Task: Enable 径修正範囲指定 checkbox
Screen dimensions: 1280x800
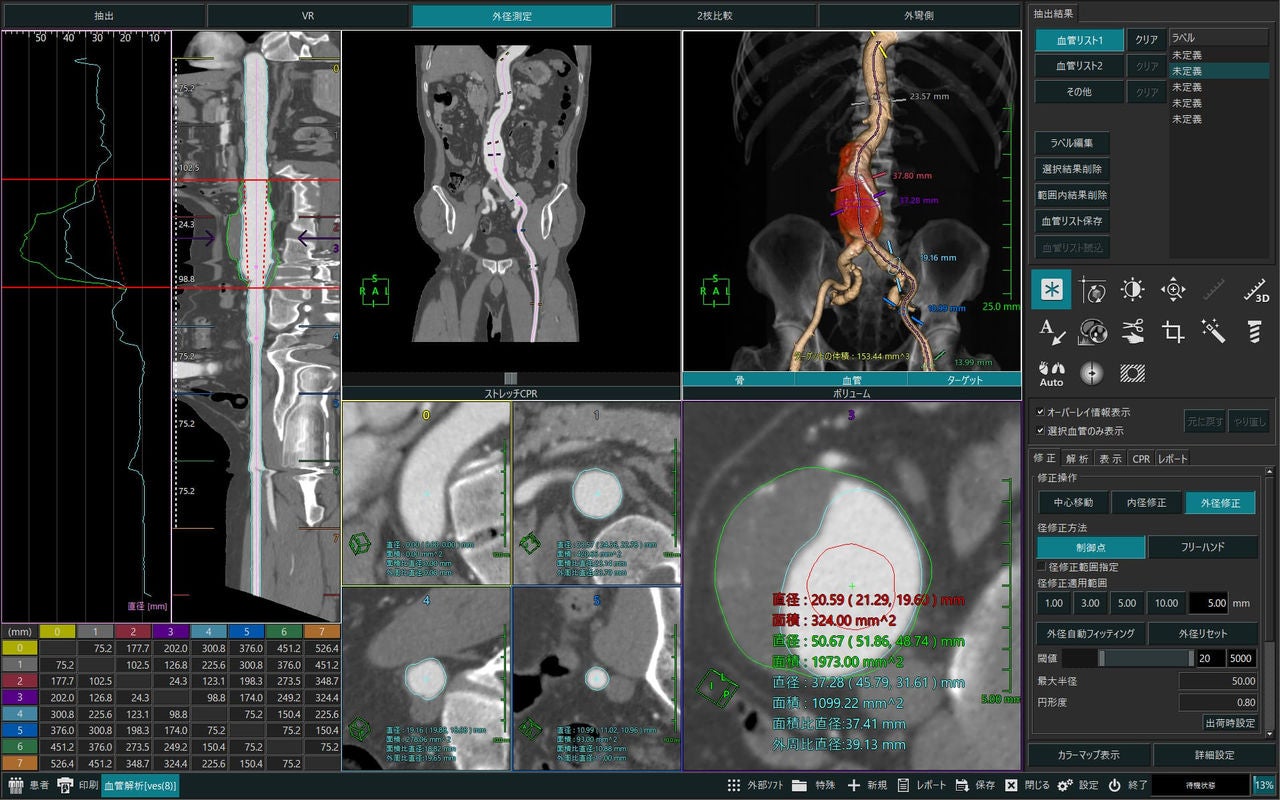Action: point(1042,567)
